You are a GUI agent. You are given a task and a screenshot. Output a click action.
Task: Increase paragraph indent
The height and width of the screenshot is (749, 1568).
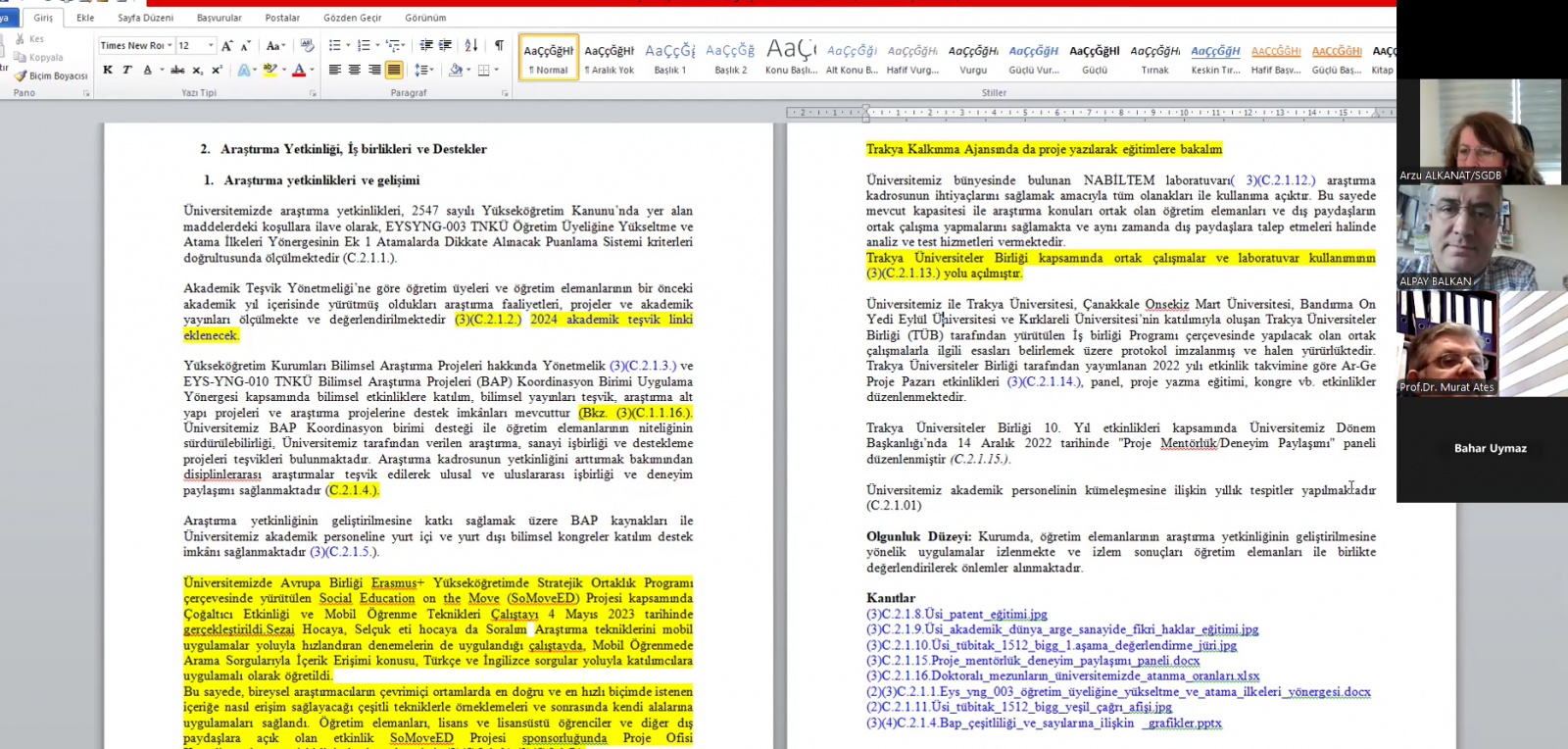[445, 45]
